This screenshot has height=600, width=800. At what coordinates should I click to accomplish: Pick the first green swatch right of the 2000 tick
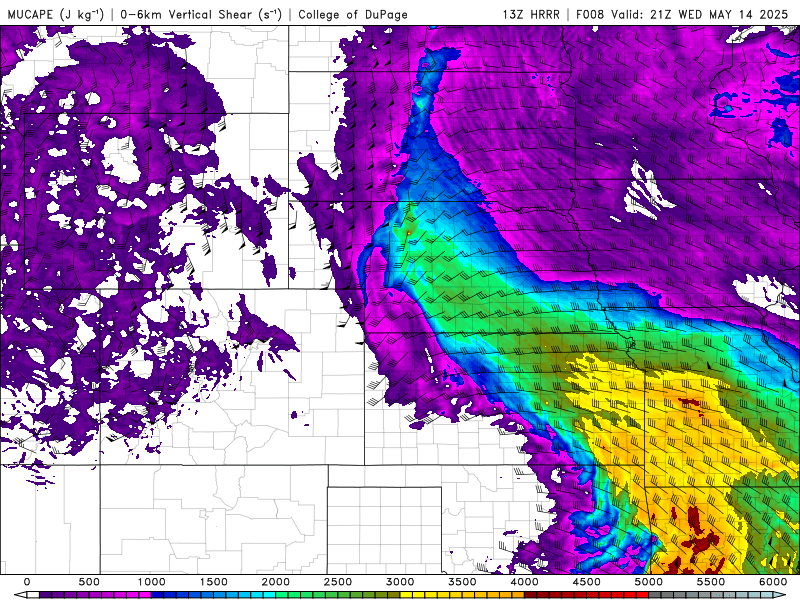pyautogui.click(x=282, y=595)
